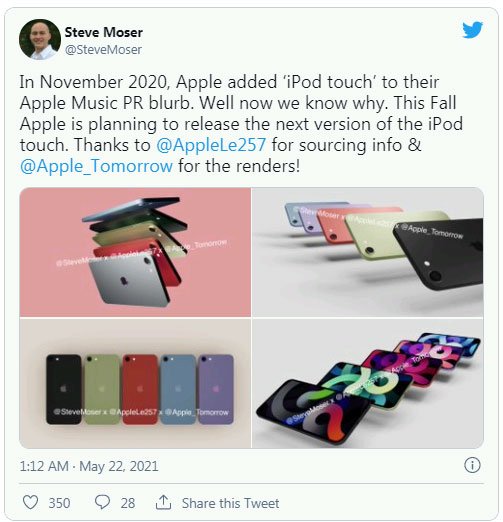Click the tweet body text
Image resolution: width=503 pixels, height=522 pixels.
241,124
